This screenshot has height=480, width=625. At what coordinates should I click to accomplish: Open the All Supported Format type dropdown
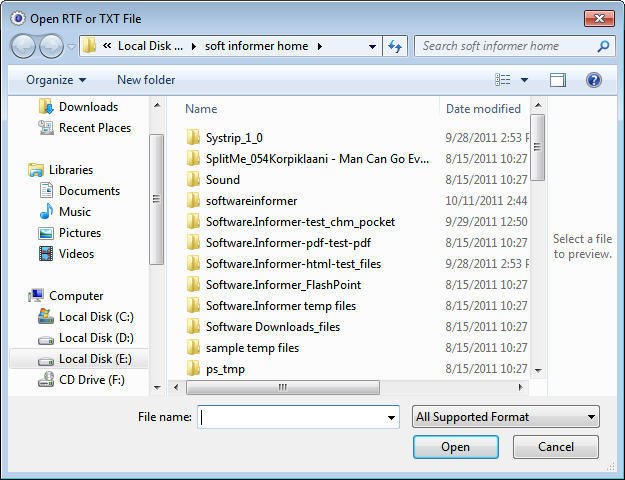coord(506,417)
